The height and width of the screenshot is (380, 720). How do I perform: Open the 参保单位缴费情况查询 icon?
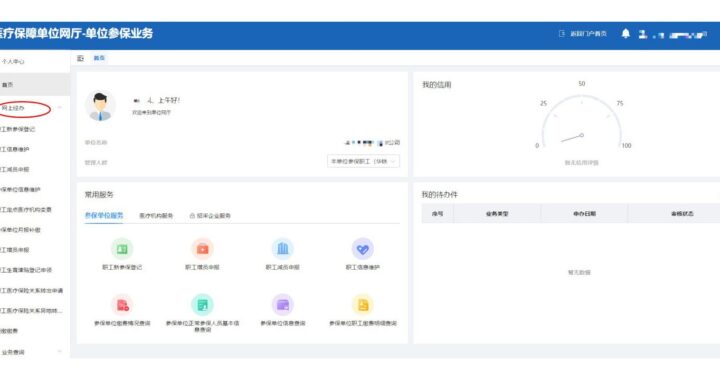click(x=122, y=305)
